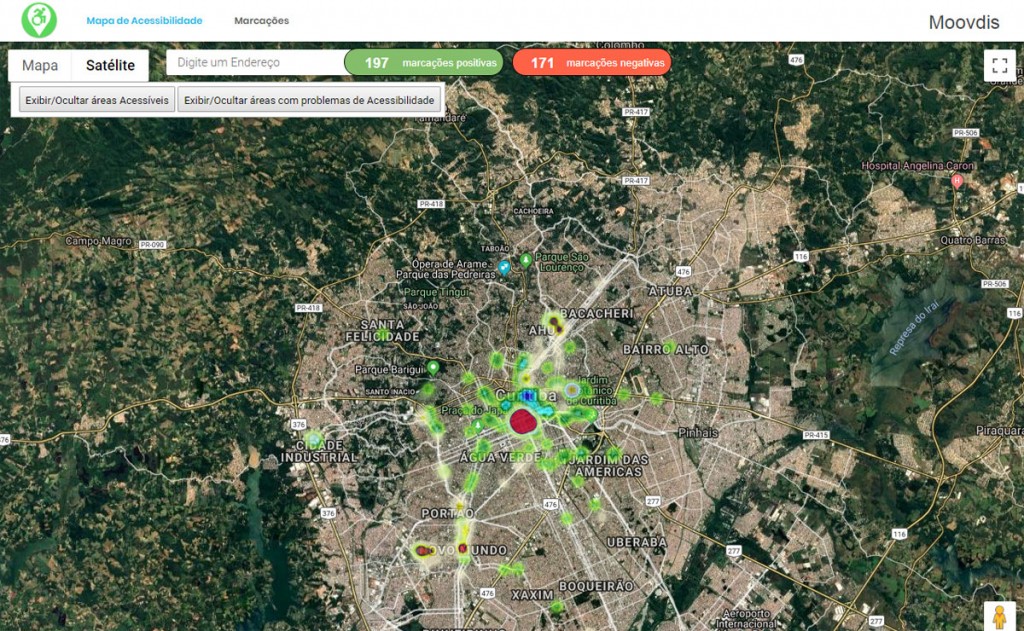This screenshot has height=631, width=1024.
Task: Click the Moovdis brand link
Action: coord(963,22)
